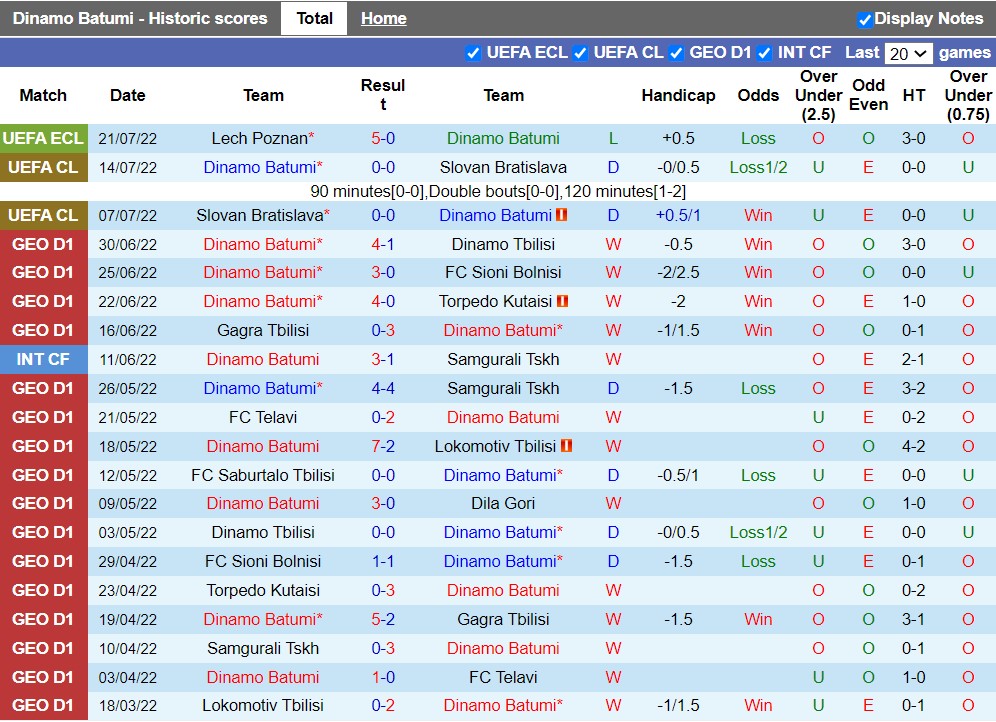This screenshot has width=996, height=722.
Task: Click the red card icon beside Dinamo Batumi on 07/07
Action: [x=564, y=214]
